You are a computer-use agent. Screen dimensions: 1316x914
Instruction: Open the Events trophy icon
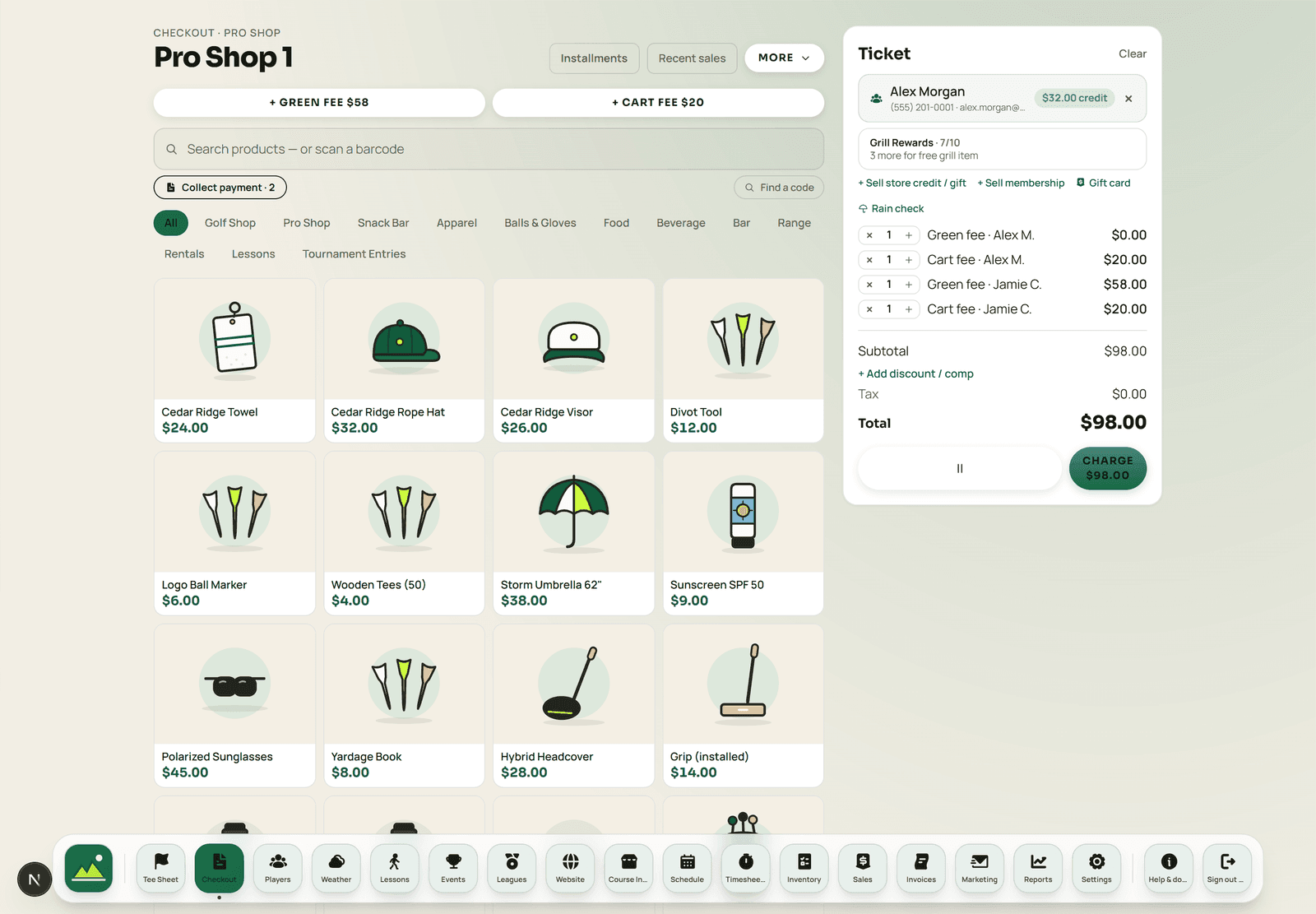tap(453, 868)
